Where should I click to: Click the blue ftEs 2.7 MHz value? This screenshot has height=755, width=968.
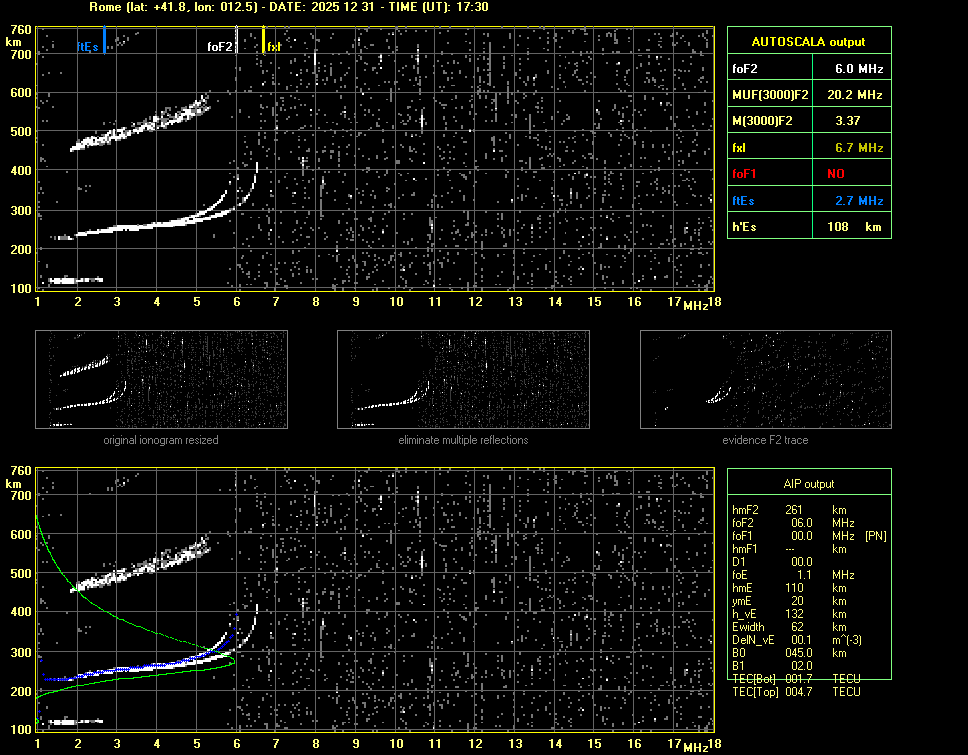click(x=858, y=201)
